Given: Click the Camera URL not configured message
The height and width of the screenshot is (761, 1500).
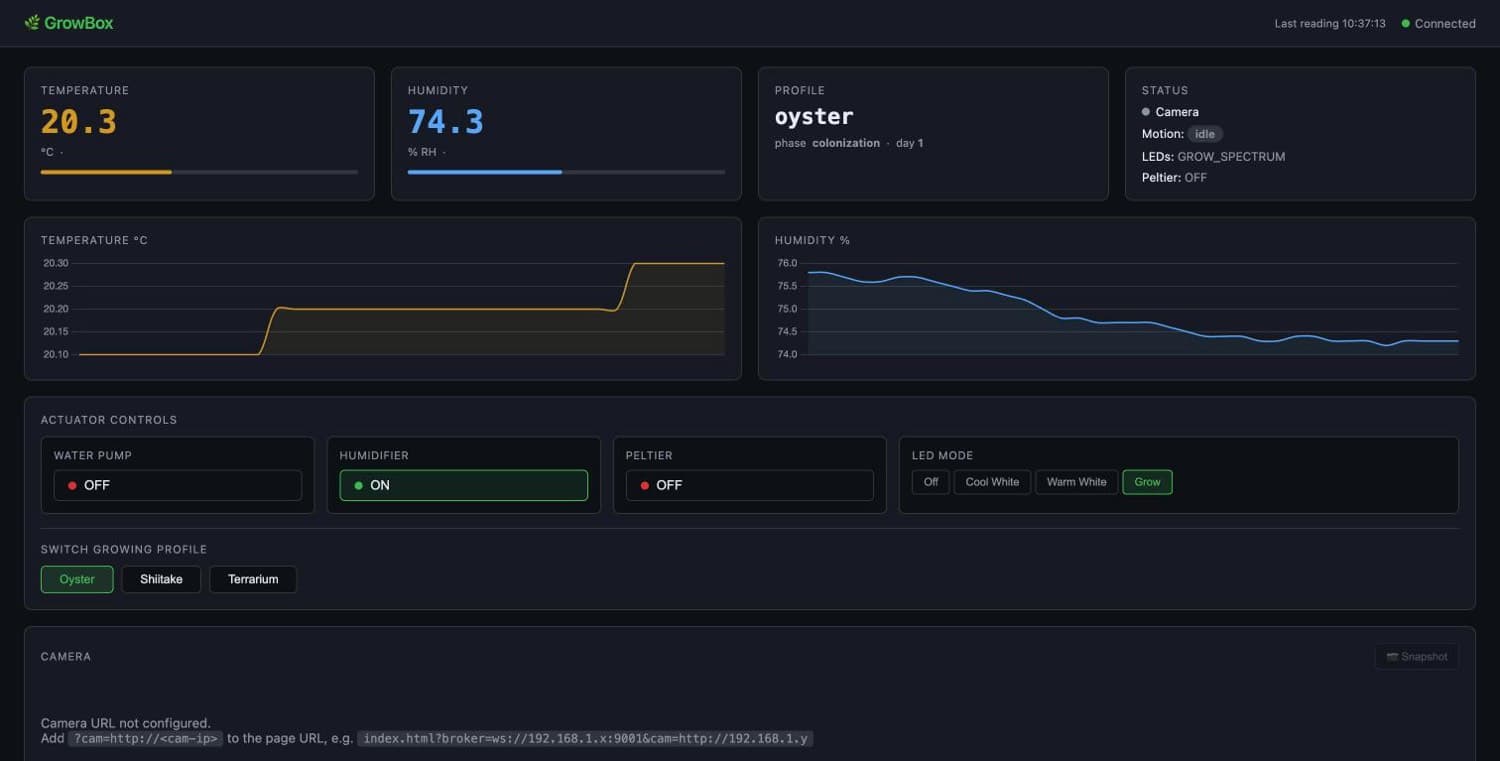Looking at the screenshot, I should coord(126,723).
